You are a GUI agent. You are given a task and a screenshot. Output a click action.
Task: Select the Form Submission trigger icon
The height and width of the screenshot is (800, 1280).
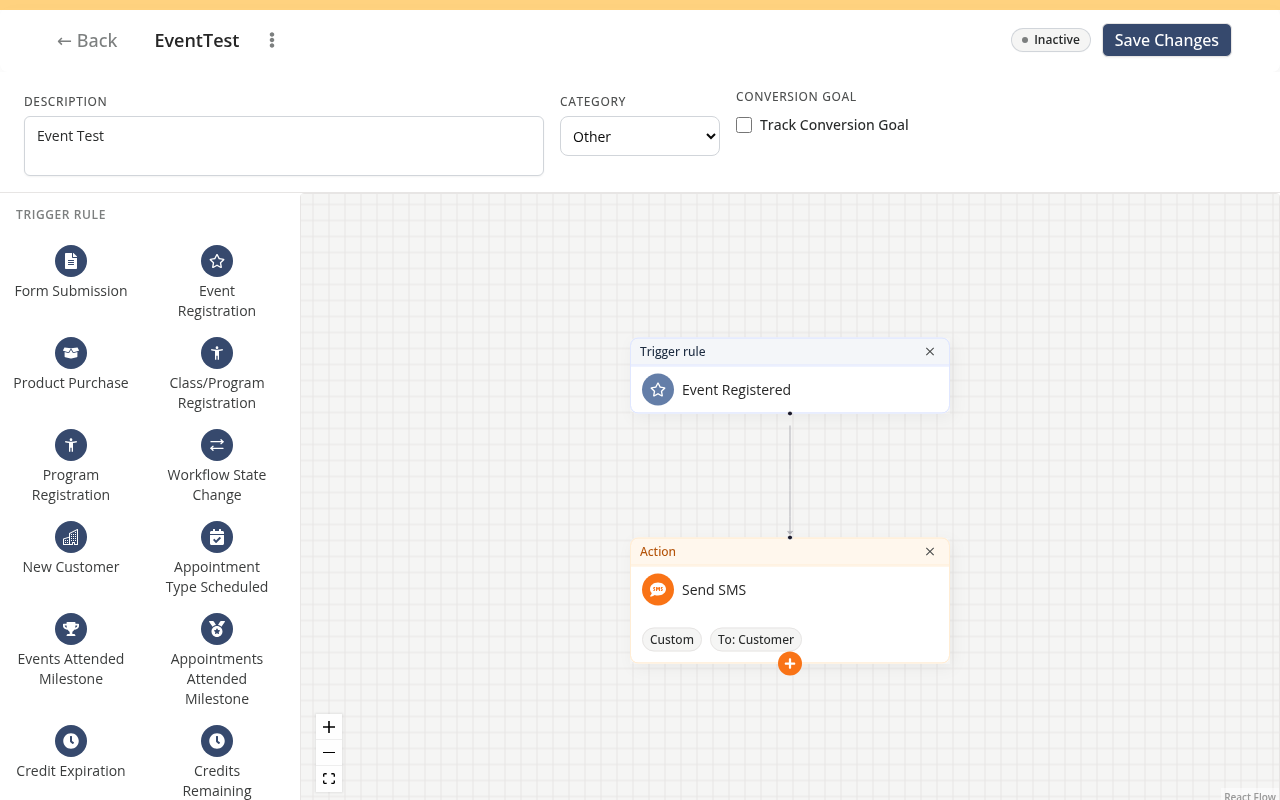tap(71, 261)
